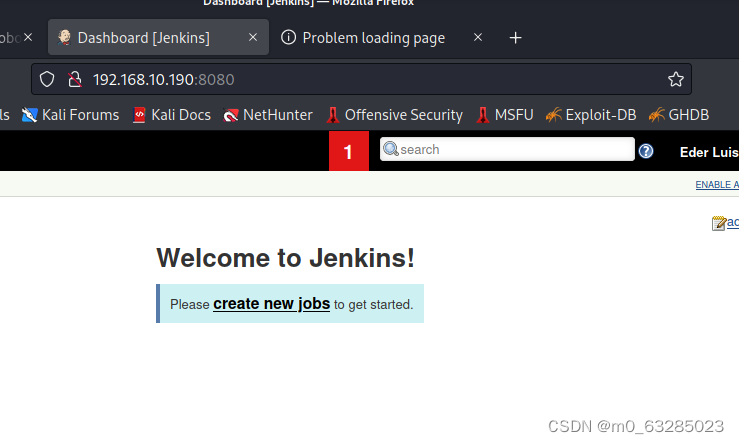This screenshot has height=444, width=739.
Task: Open a new browser tab
Action: coord(516,38)
